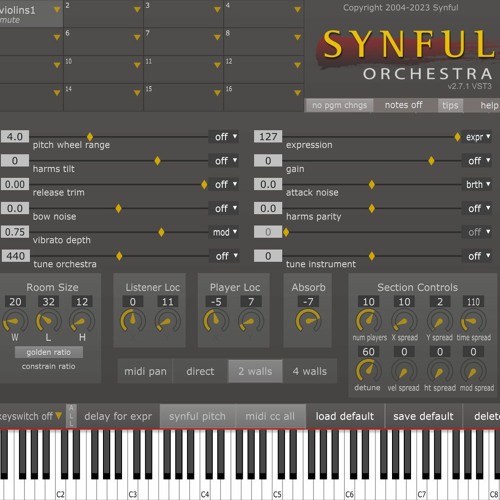Toggle golden ratio room constraint

pos(49,352)
